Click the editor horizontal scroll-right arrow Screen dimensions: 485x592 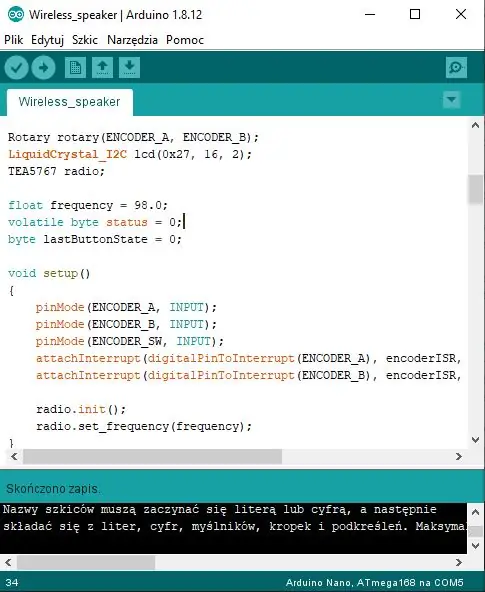[x=459, y=456]
